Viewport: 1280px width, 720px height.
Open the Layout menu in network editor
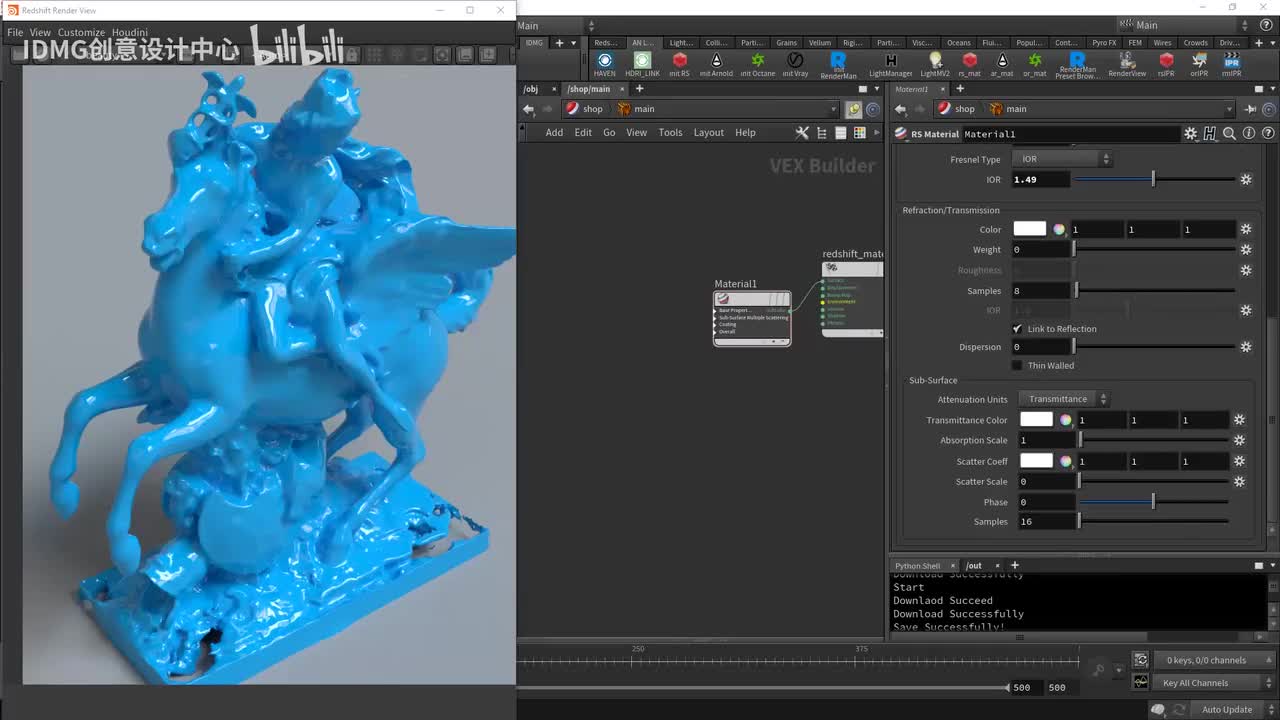pos(709,132)
